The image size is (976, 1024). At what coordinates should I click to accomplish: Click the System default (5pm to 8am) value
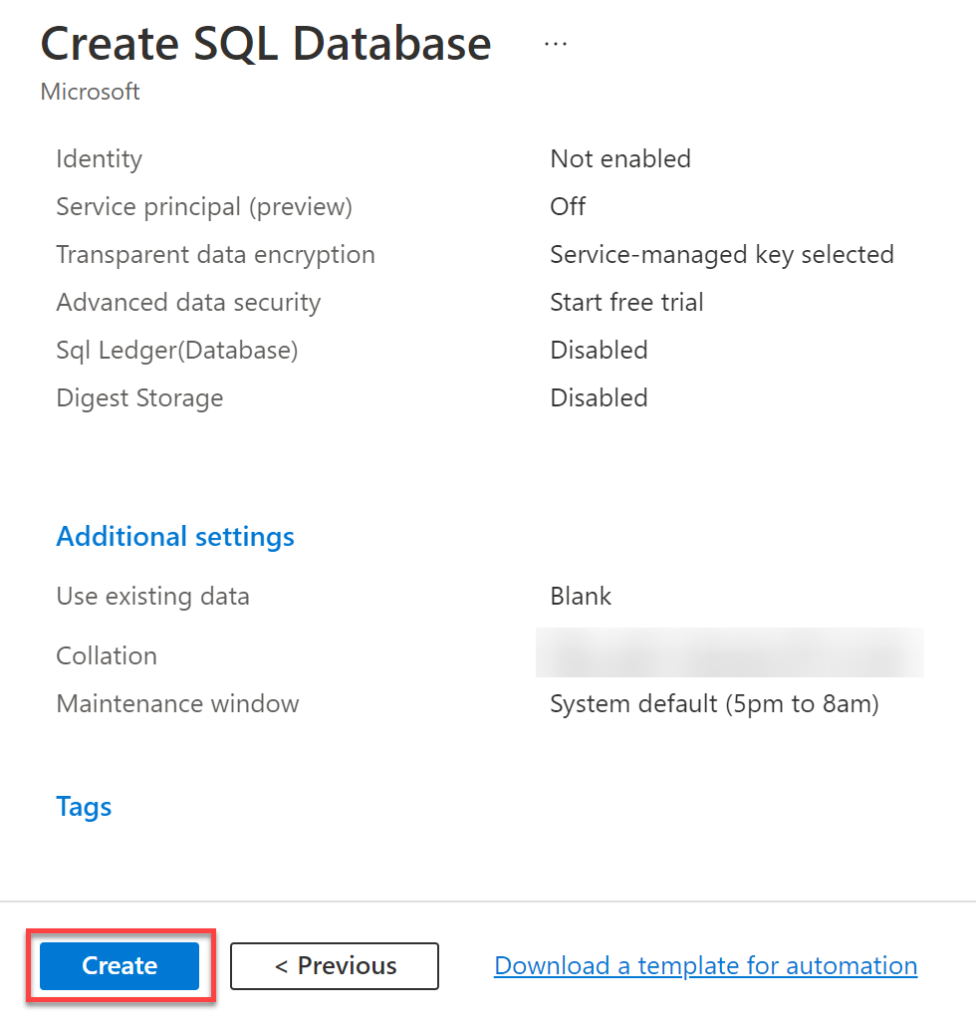[714, 703]
